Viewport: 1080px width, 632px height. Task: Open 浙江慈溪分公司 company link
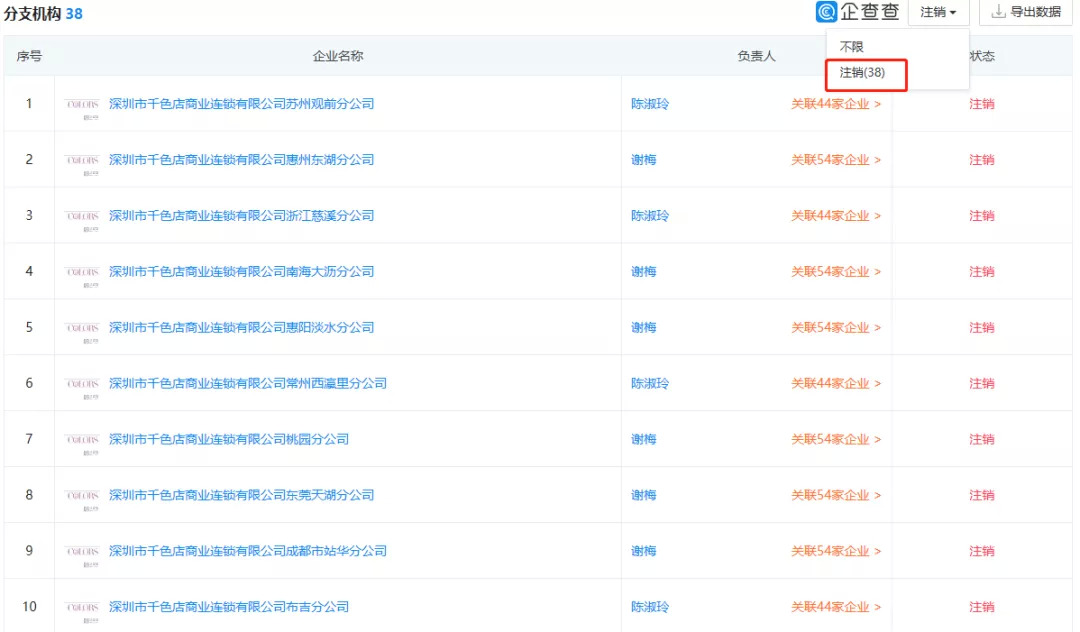(242, 215)
